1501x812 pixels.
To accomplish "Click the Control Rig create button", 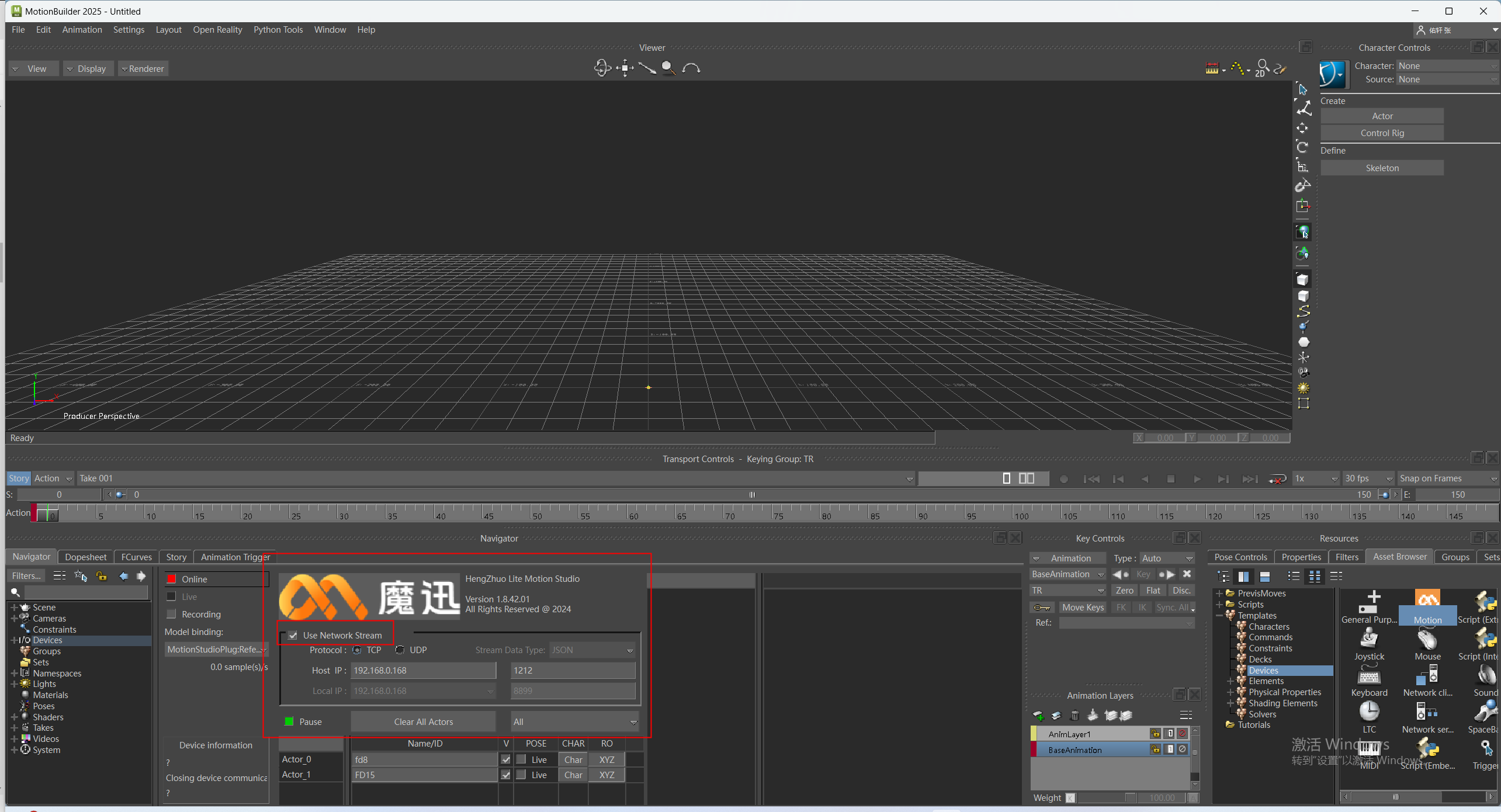I will tap(1382, 133).
